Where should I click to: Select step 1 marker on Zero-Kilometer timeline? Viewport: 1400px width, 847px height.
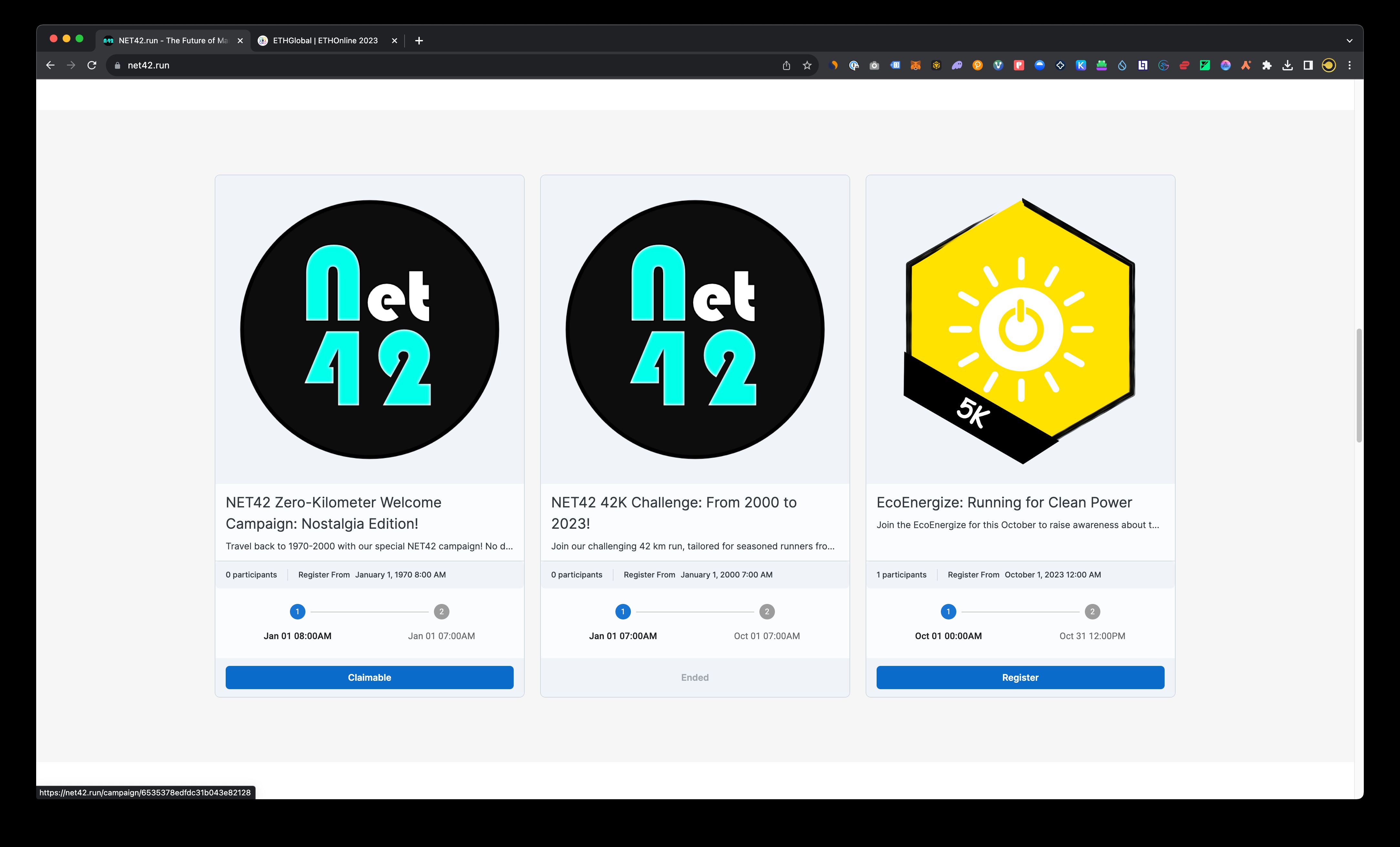pos(297,612)
